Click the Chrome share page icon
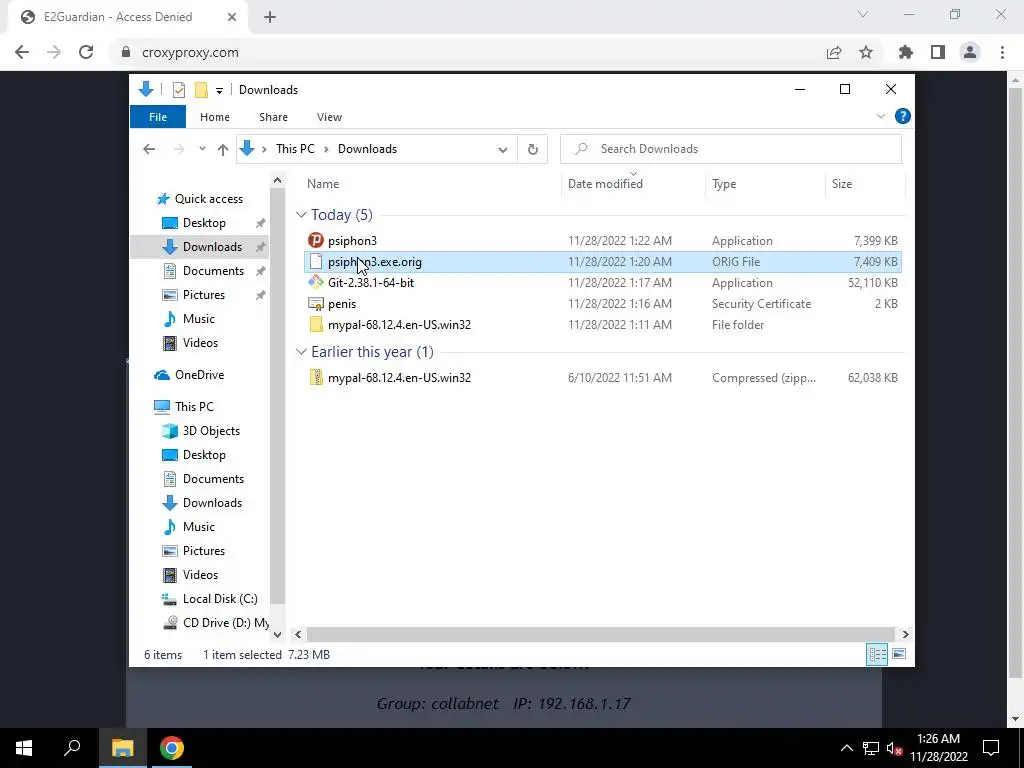 834,52
